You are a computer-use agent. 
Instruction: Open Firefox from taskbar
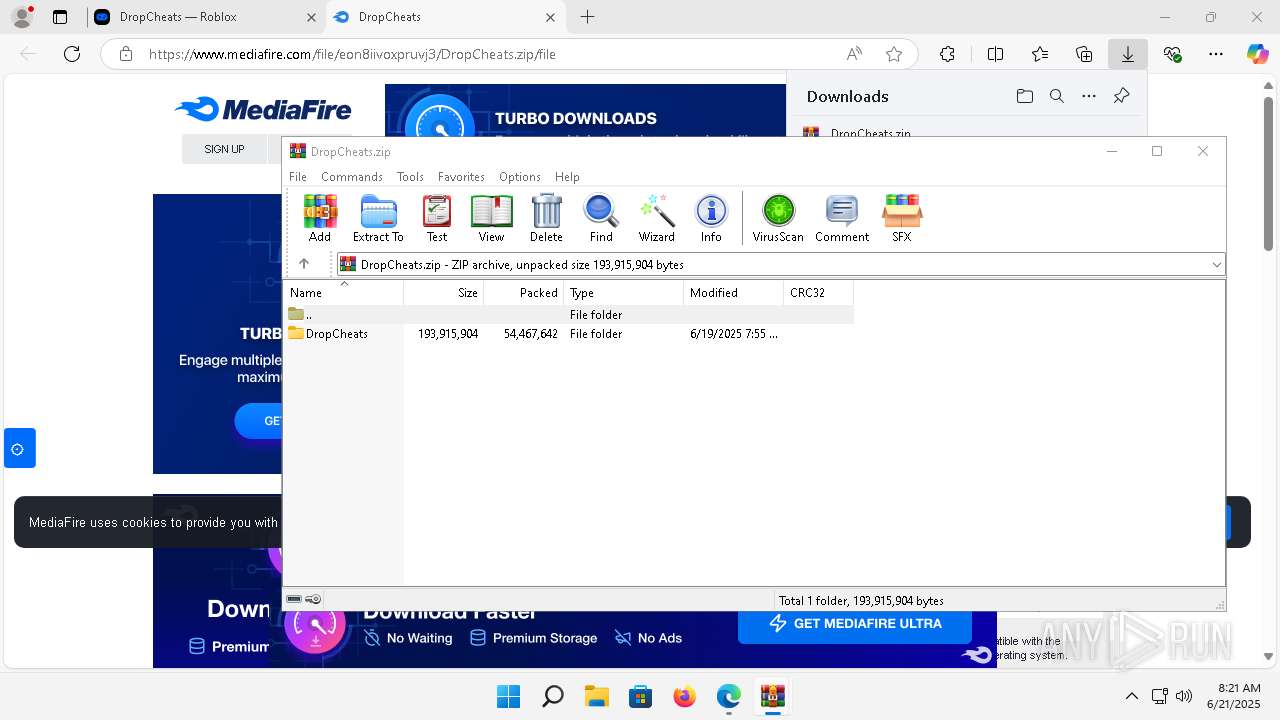pyautogui.click(x=684, y=696)
